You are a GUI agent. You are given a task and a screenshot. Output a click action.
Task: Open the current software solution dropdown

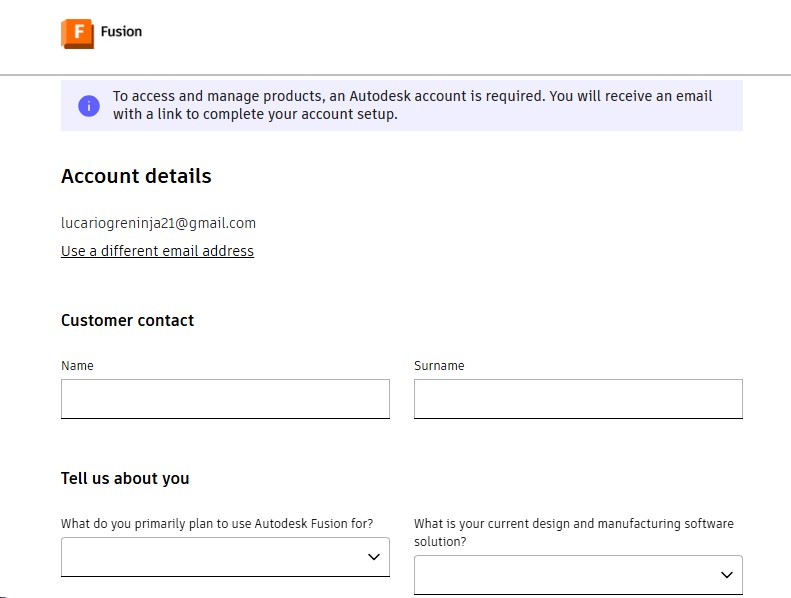(x=565, y=575)
